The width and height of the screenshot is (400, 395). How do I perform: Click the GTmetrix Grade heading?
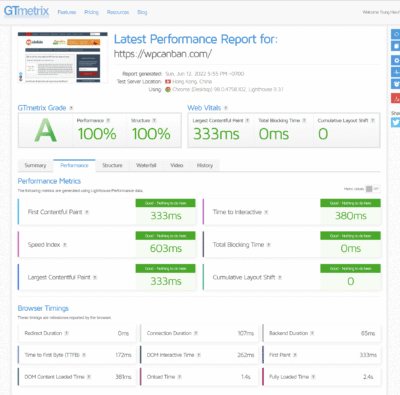tap(42, 108)
